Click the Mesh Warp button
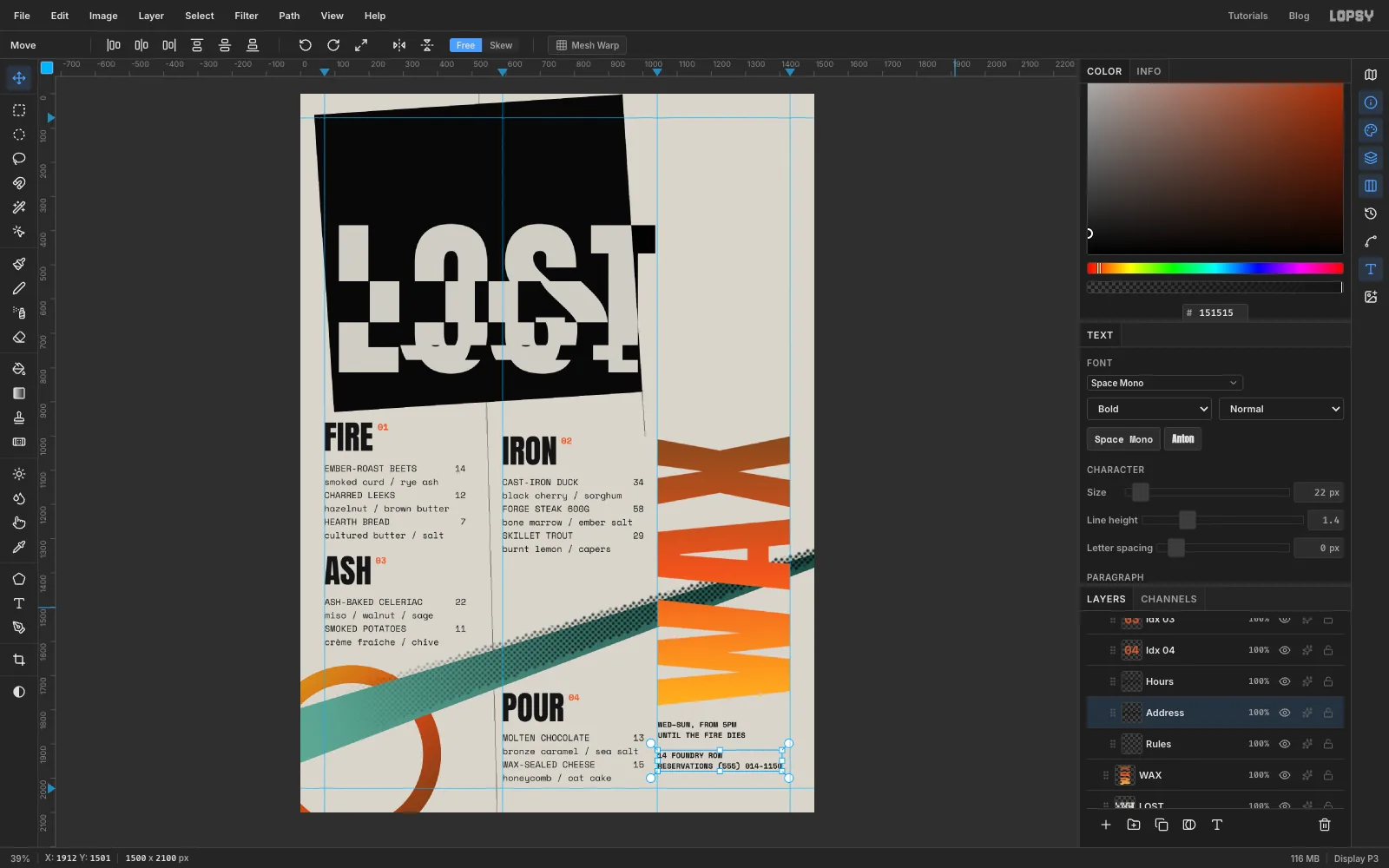The height and width of the screenshot is (868, 1389). tap(587, 45)
